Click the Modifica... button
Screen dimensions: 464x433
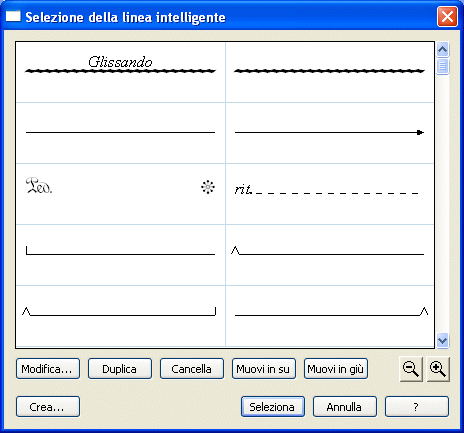[x=48, y=369]
